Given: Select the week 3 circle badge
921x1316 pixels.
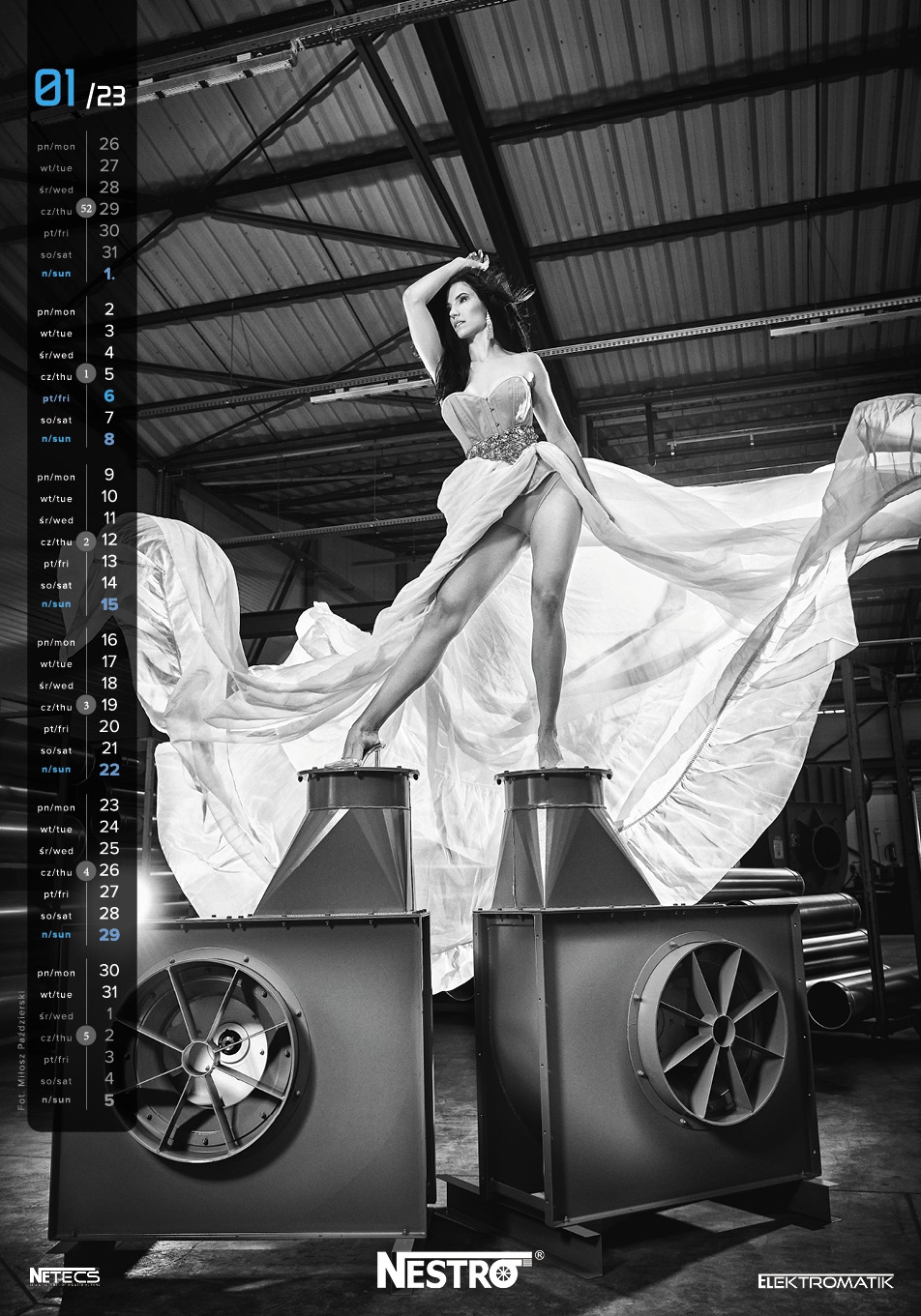Looking at the screenshot, I should coord(87,705).
